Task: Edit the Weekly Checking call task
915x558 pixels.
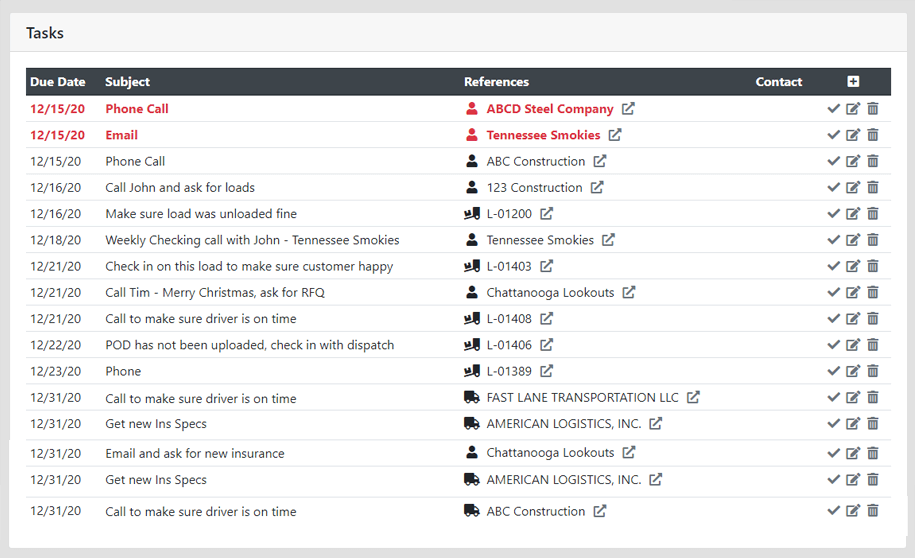Action: point(853,240)
